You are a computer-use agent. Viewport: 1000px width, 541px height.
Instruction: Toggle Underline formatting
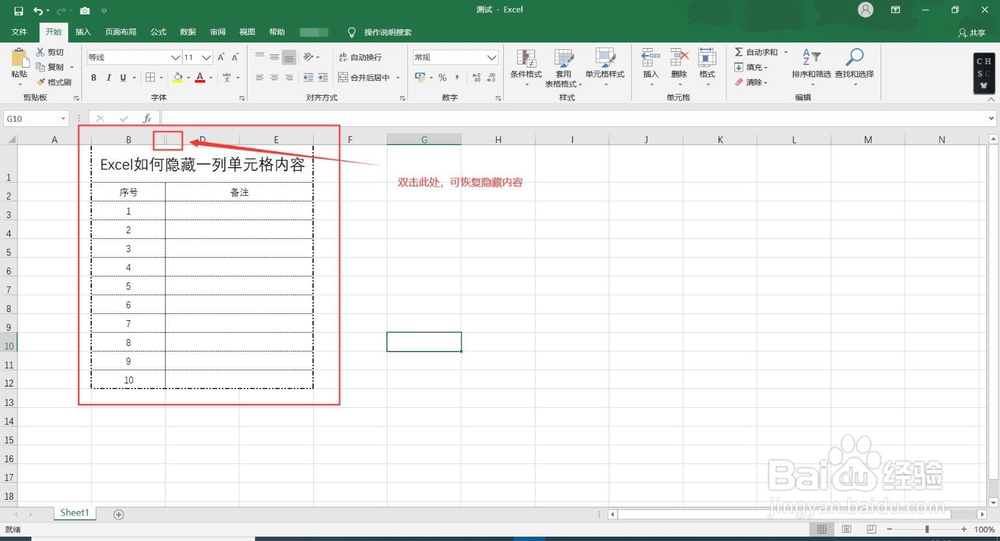(x=123, y=77)
